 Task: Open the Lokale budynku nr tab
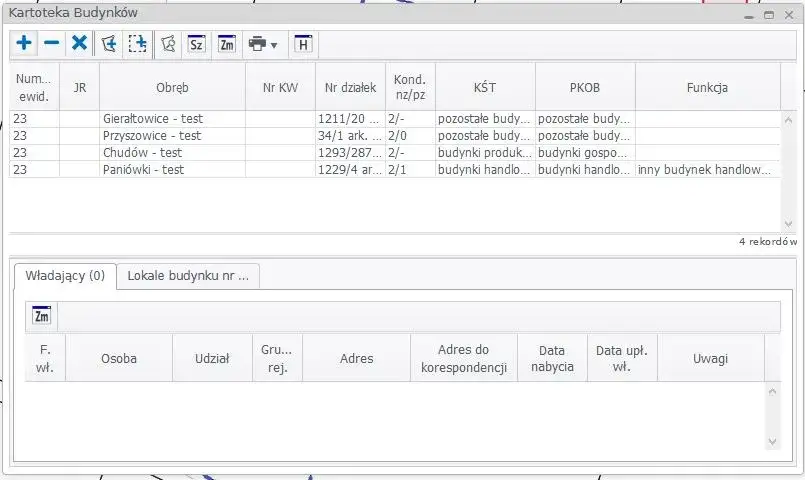188,276
